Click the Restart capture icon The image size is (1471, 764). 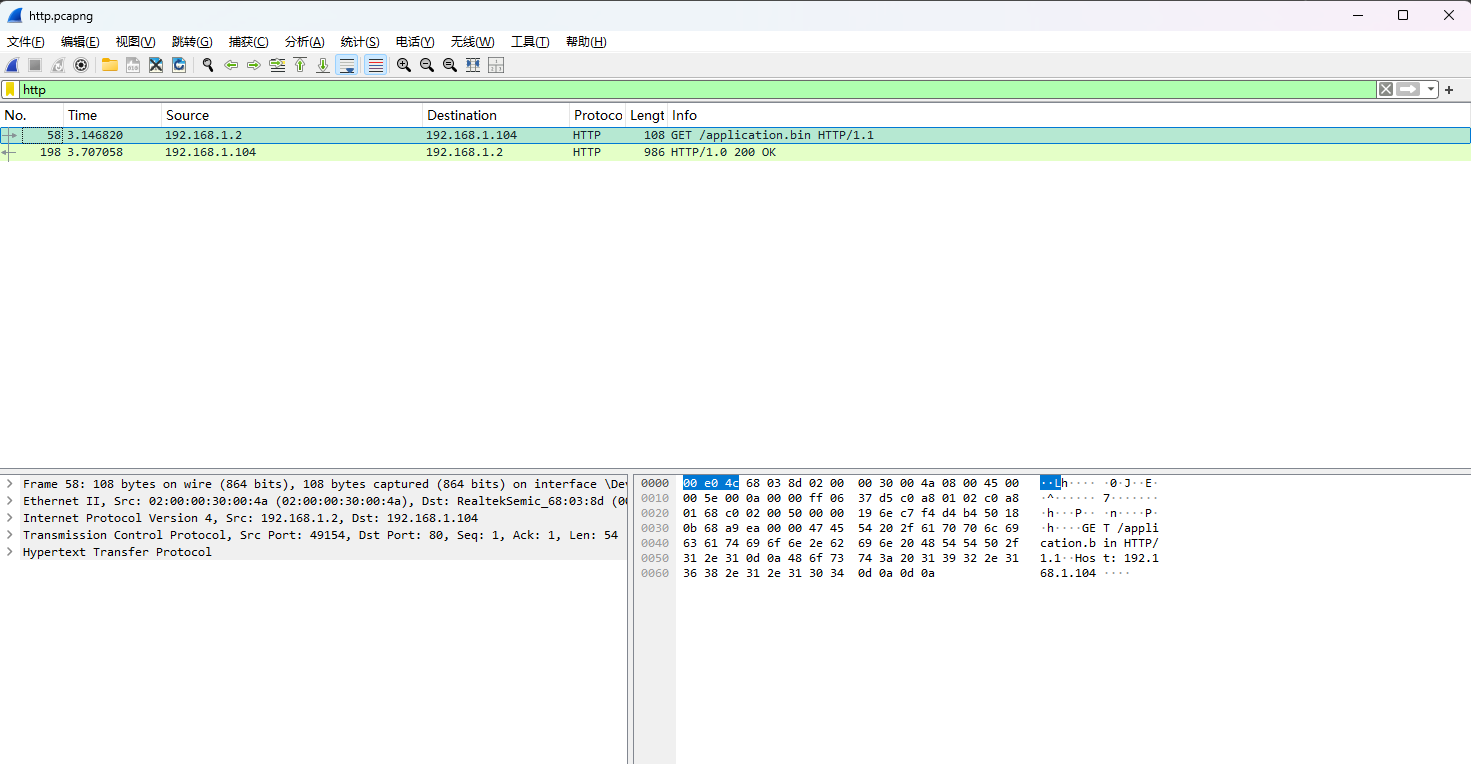[58, 65]
